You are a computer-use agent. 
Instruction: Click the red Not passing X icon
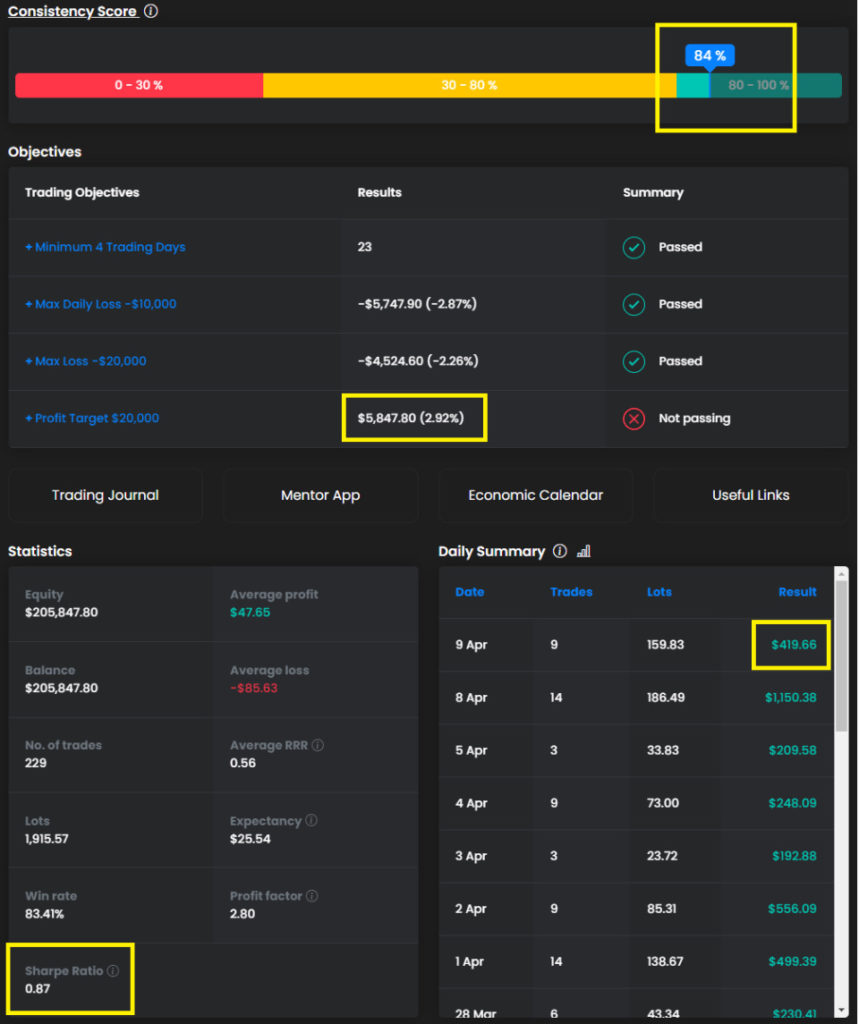pyautogui.click(x=634, y=419)
